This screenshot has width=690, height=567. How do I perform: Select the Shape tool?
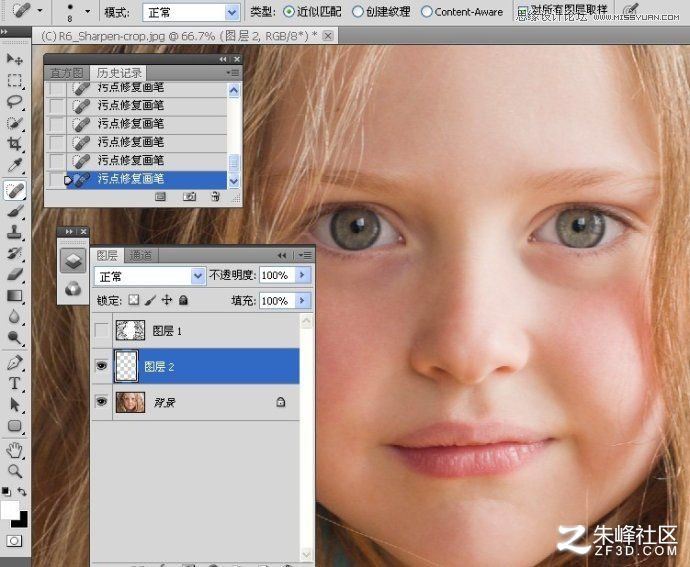pyautogui.click(x=15, y=426)
